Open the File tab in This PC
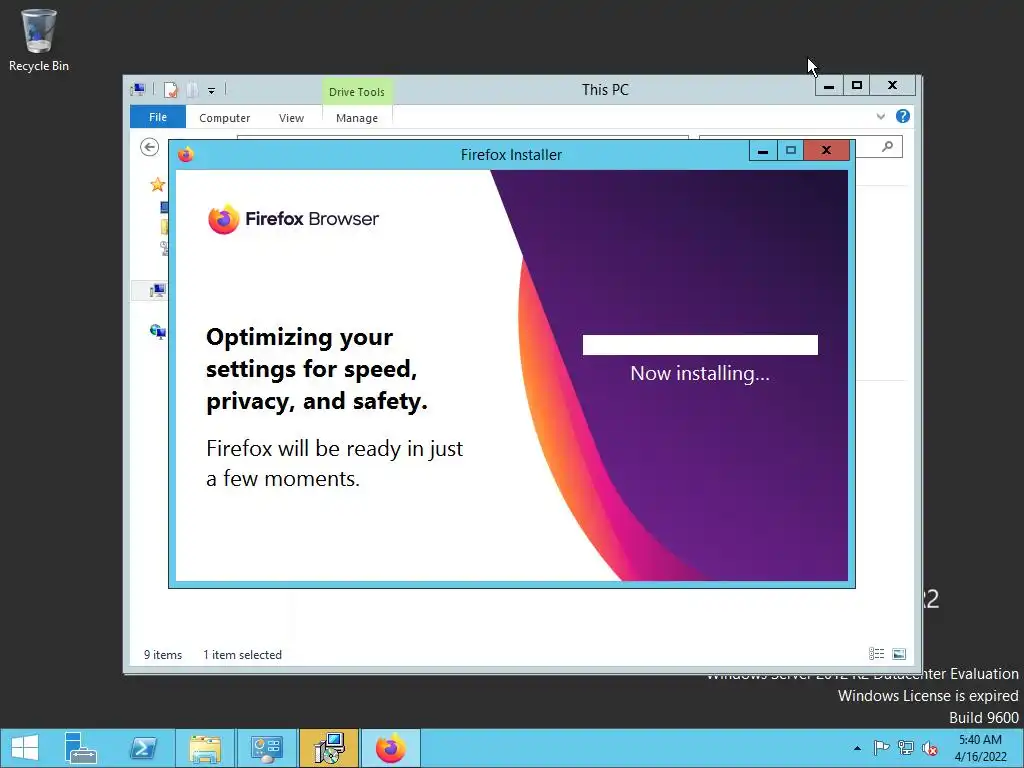Viewport: 1024px width, 768px height. point(158,117)
